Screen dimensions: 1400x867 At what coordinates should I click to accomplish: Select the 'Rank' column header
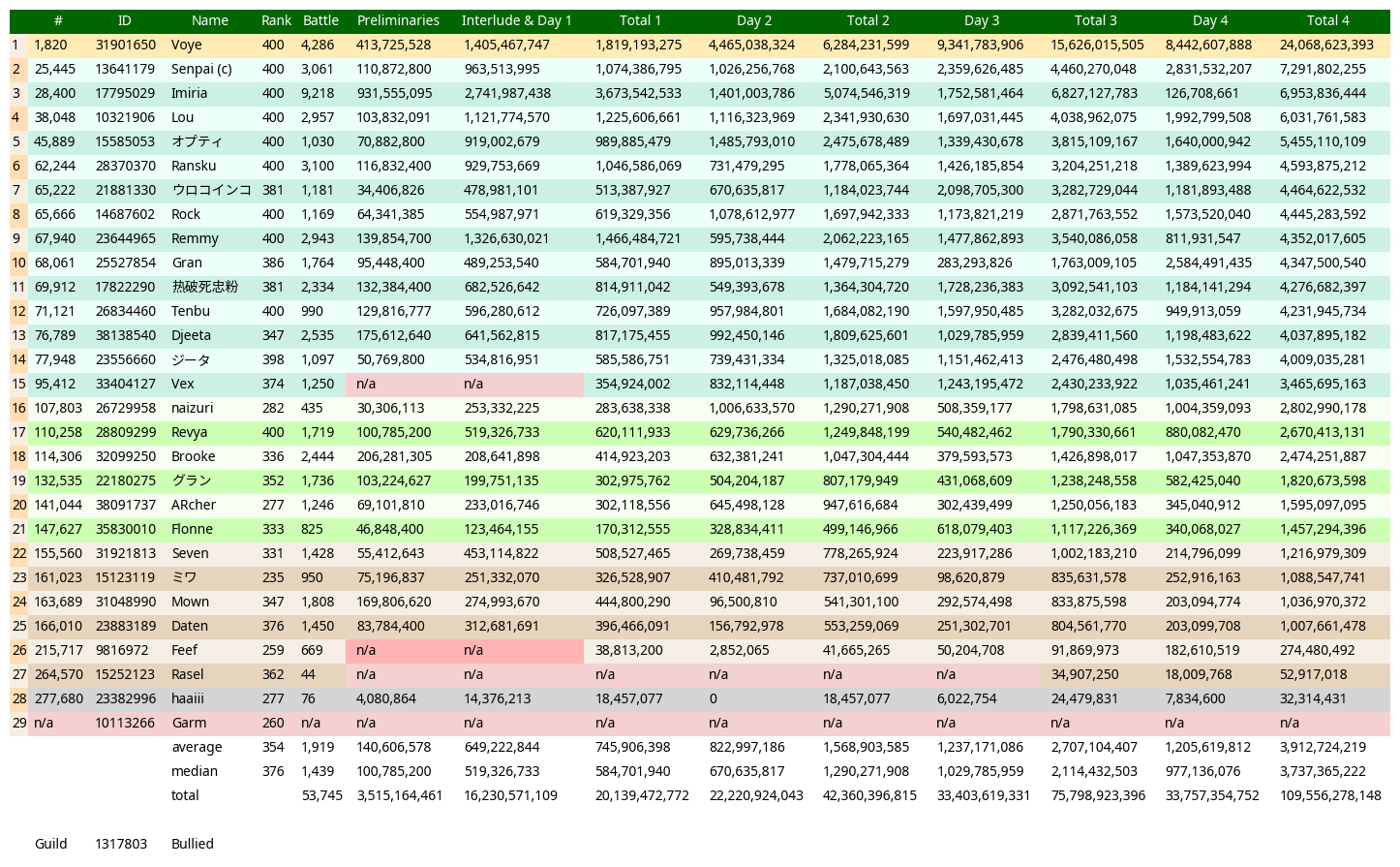(x=276, y=20)
